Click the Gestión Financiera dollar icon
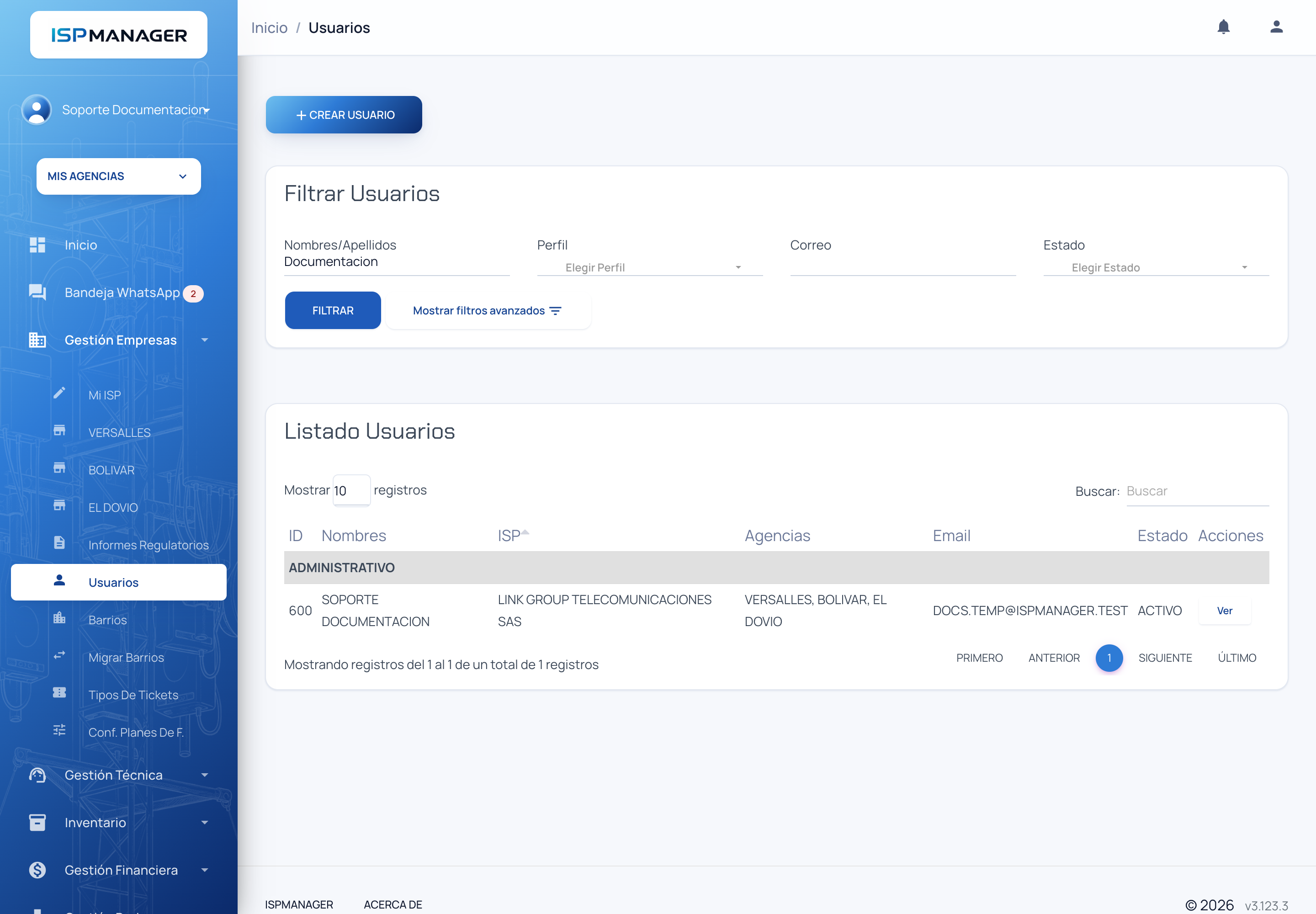 pyautogui.click(x=37, y=871)
